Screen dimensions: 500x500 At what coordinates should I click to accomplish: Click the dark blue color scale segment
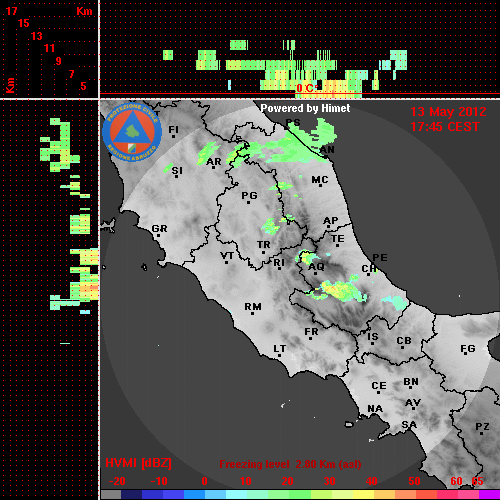coord(131,494)
